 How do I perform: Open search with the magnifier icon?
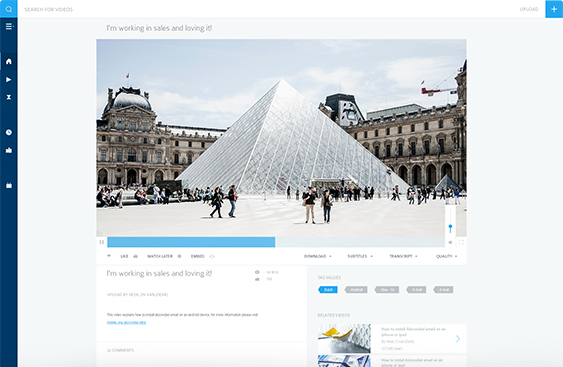point(9,9)
